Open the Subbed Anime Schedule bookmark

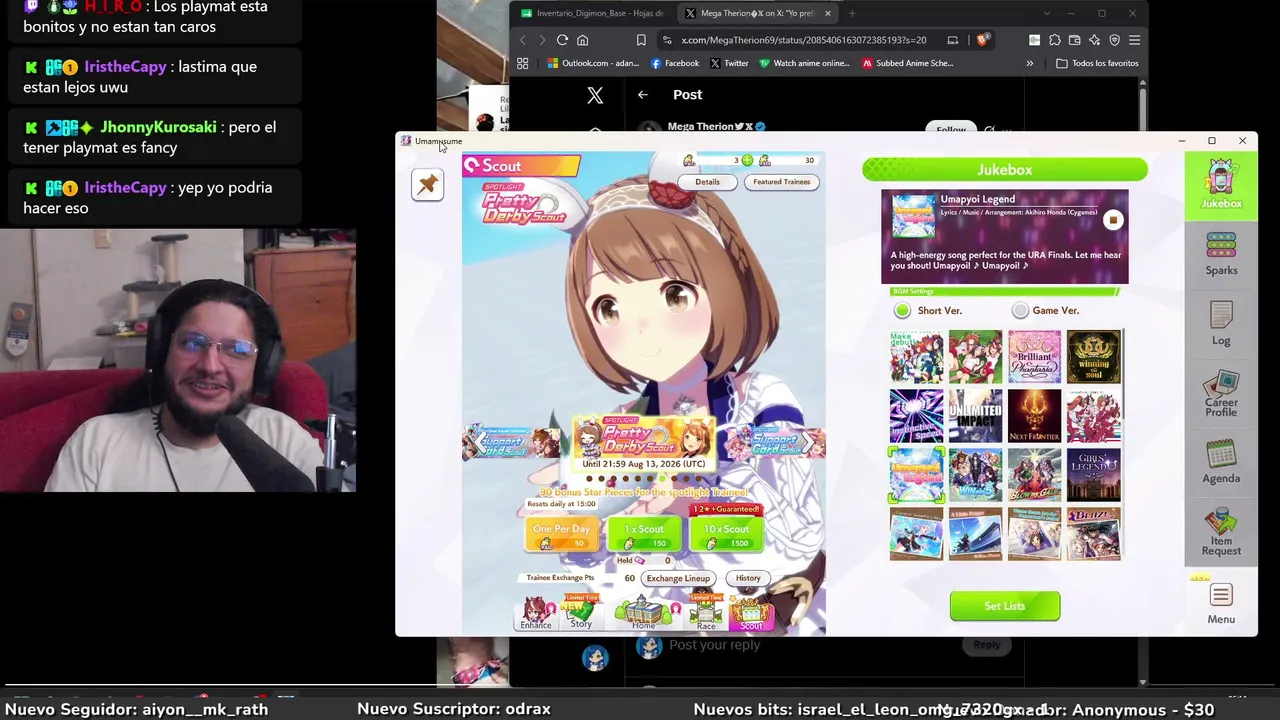(x=908, y=63)
